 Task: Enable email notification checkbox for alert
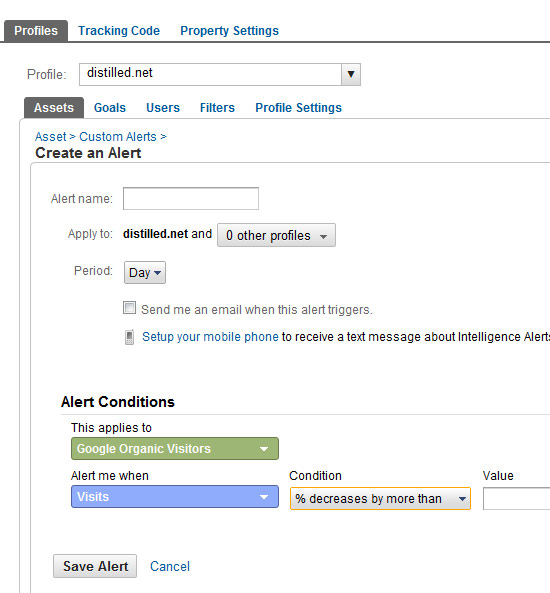coord(129,307)
